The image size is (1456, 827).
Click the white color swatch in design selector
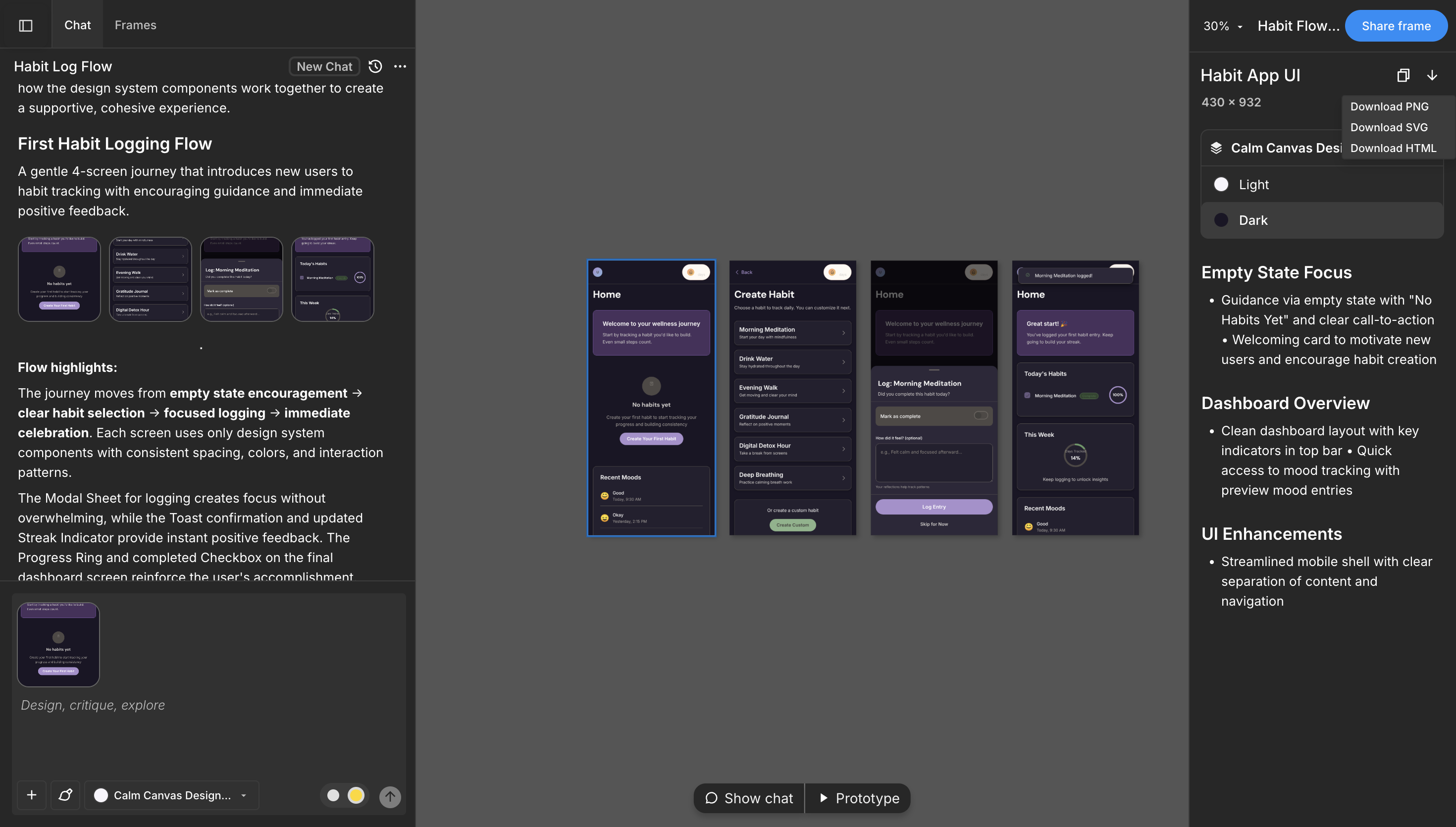[x=101, y=795]
